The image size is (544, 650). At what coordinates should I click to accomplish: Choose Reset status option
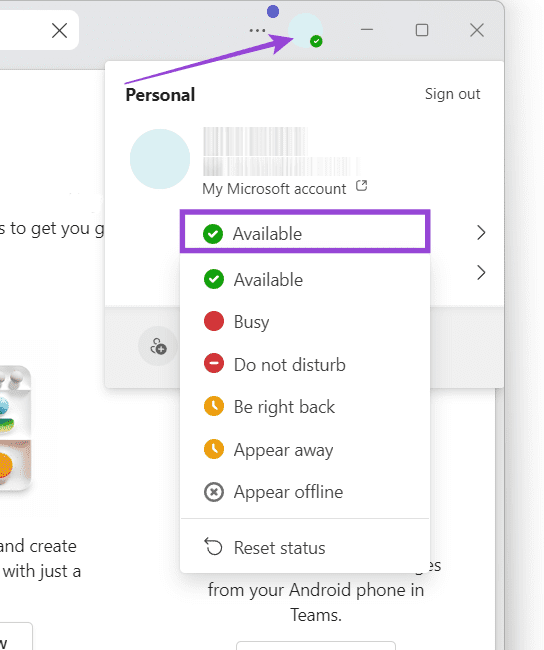pos(305,547)
